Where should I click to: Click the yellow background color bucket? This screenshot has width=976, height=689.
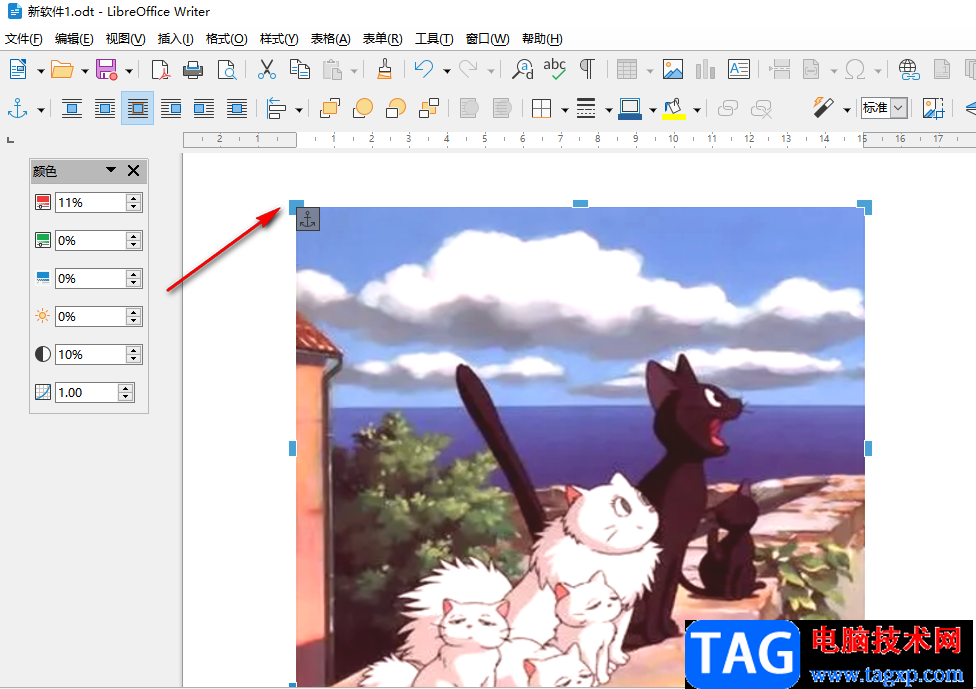[x=674, y=110]
